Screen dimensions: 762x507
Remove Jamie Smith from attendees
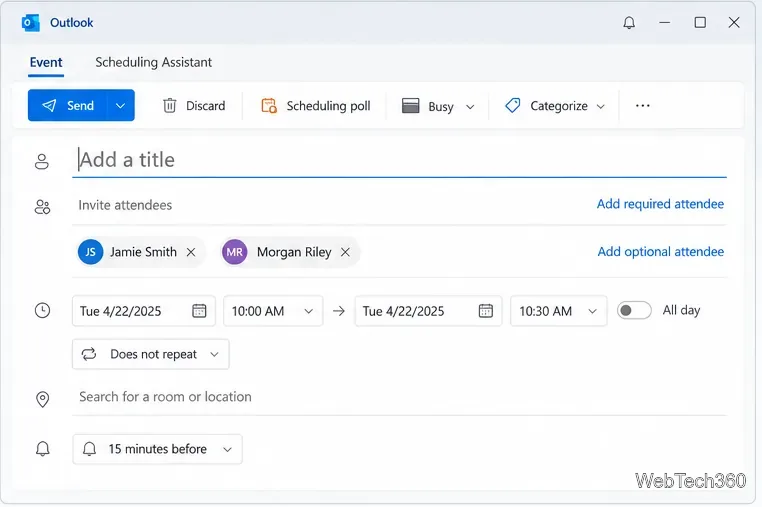click(191, 252)
